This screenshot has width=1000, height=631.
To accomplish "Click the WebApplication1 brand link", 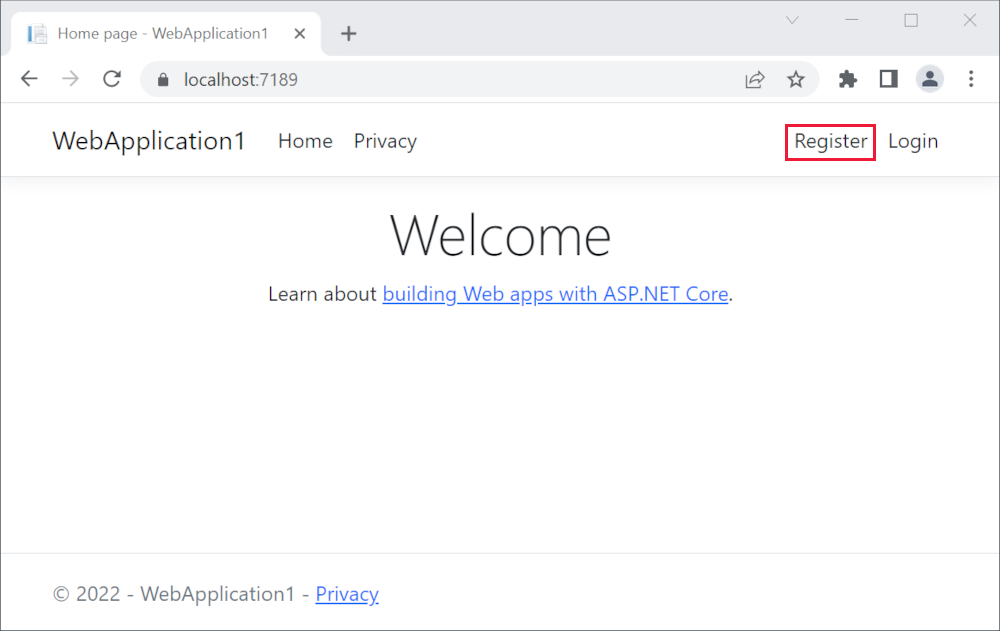I will point(148,141).
